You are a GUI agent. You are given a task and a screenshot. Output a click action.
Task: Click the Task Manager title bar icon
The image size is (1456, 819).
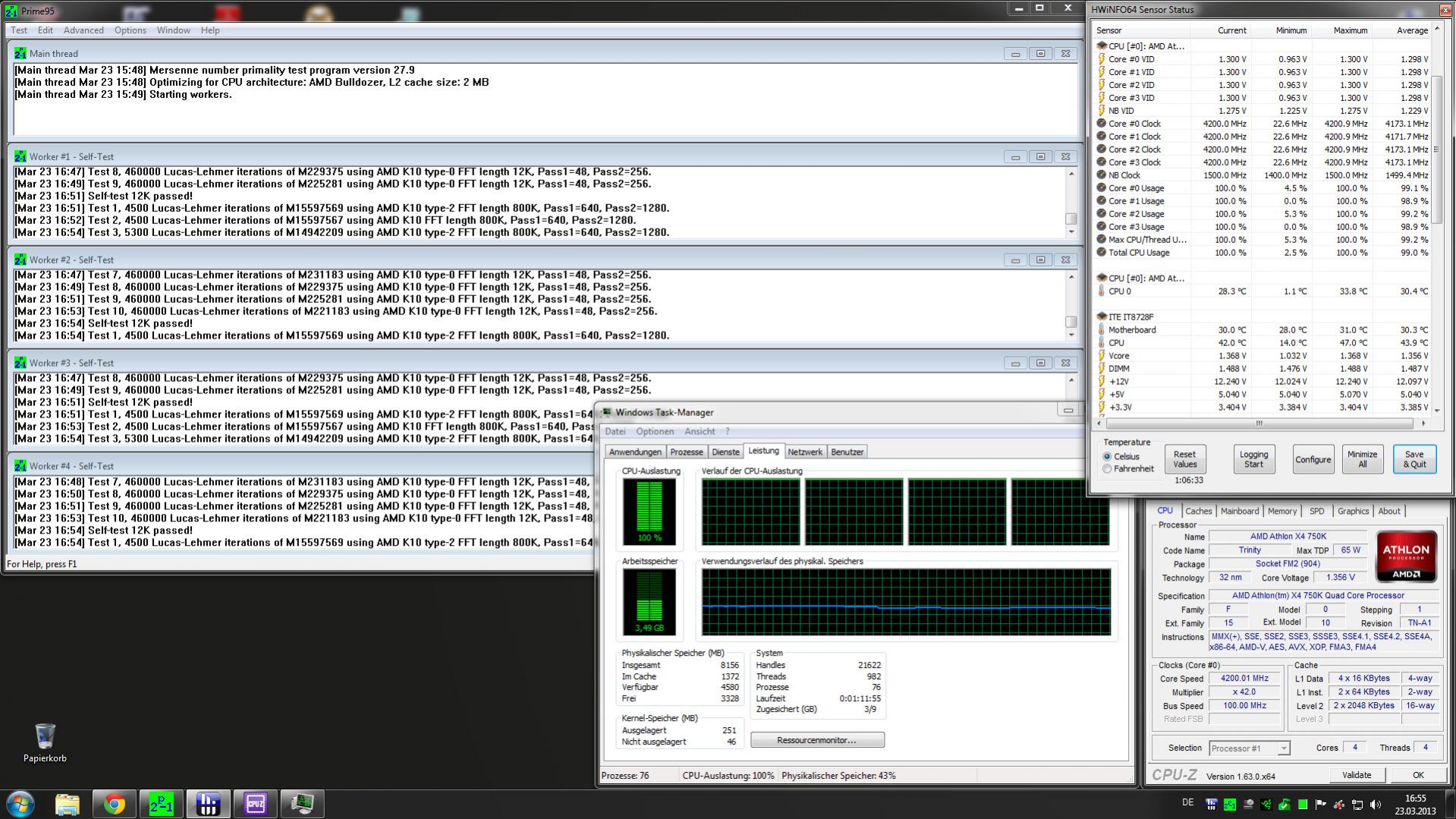pyautogui.click(x=607, y=412)
